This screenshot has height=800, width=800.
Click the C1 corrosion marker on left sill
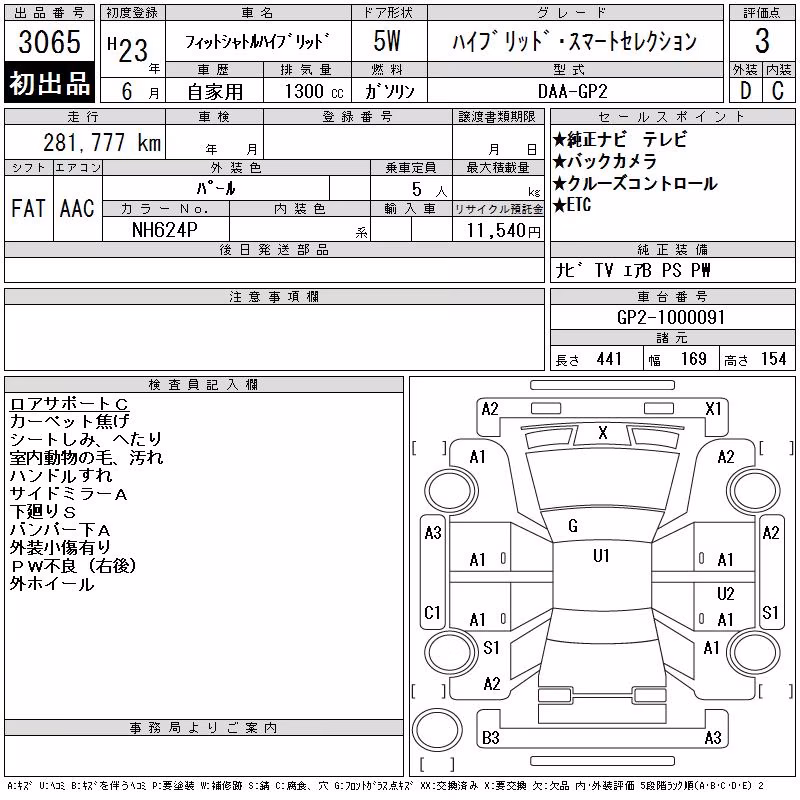tap(432, 612)
